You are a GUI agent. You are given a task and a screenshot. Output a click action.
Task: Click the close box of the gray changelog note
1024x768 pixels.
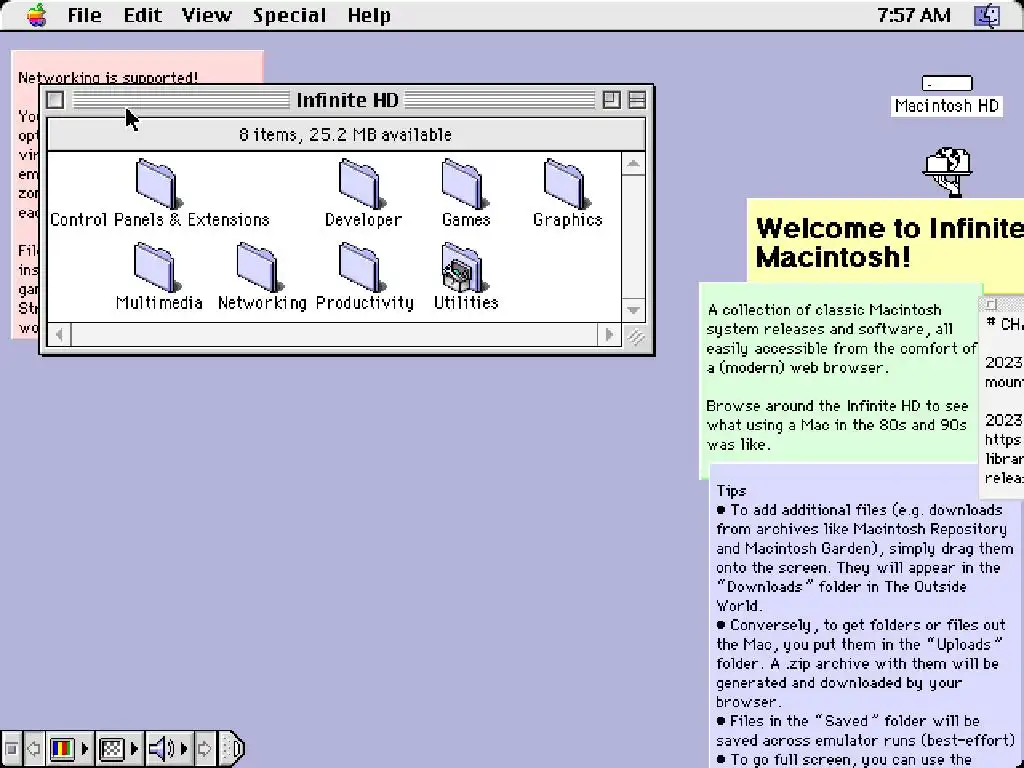pos(990,305)
